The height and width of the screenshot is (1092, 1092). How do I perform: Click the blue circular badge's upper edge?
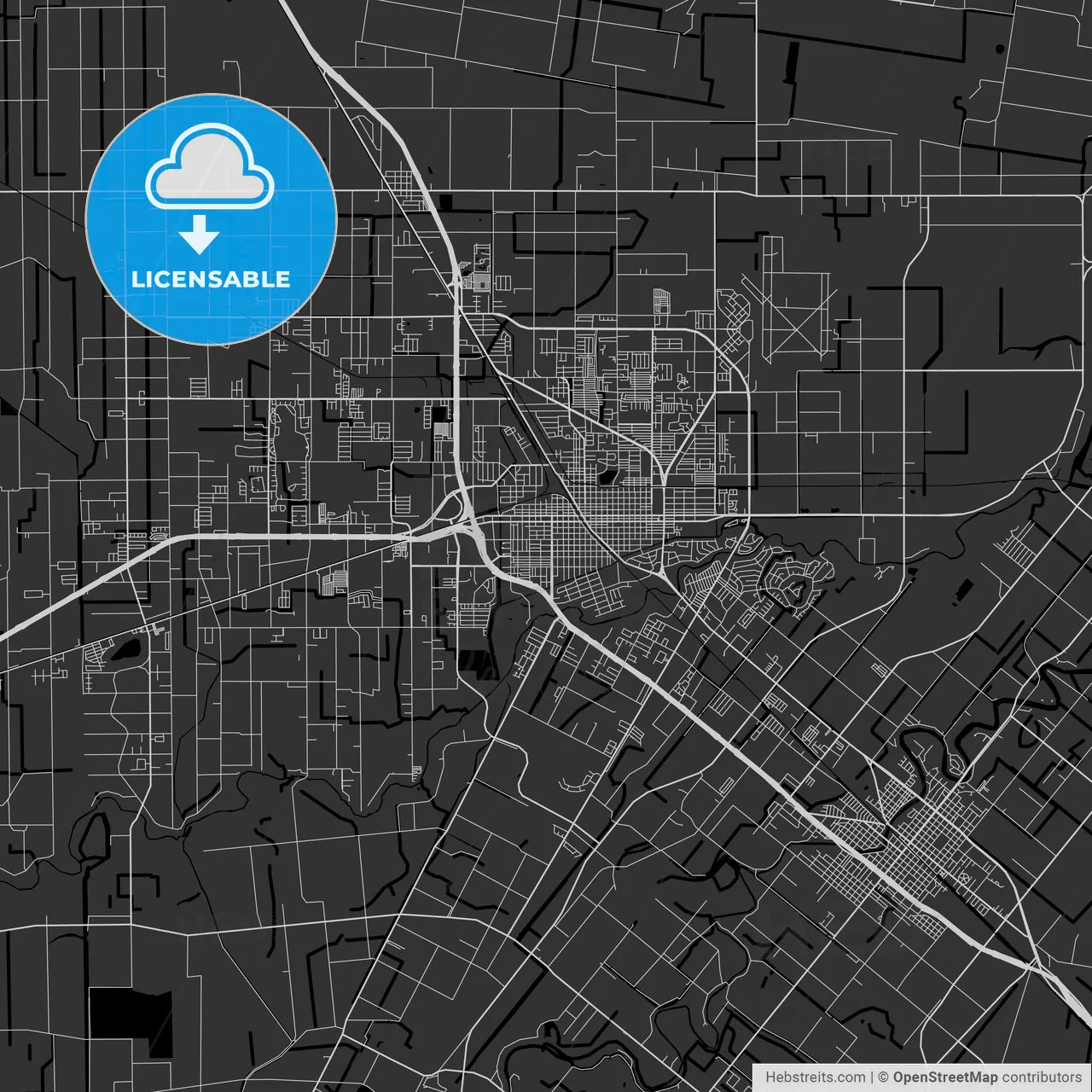[x=210, y=96]
